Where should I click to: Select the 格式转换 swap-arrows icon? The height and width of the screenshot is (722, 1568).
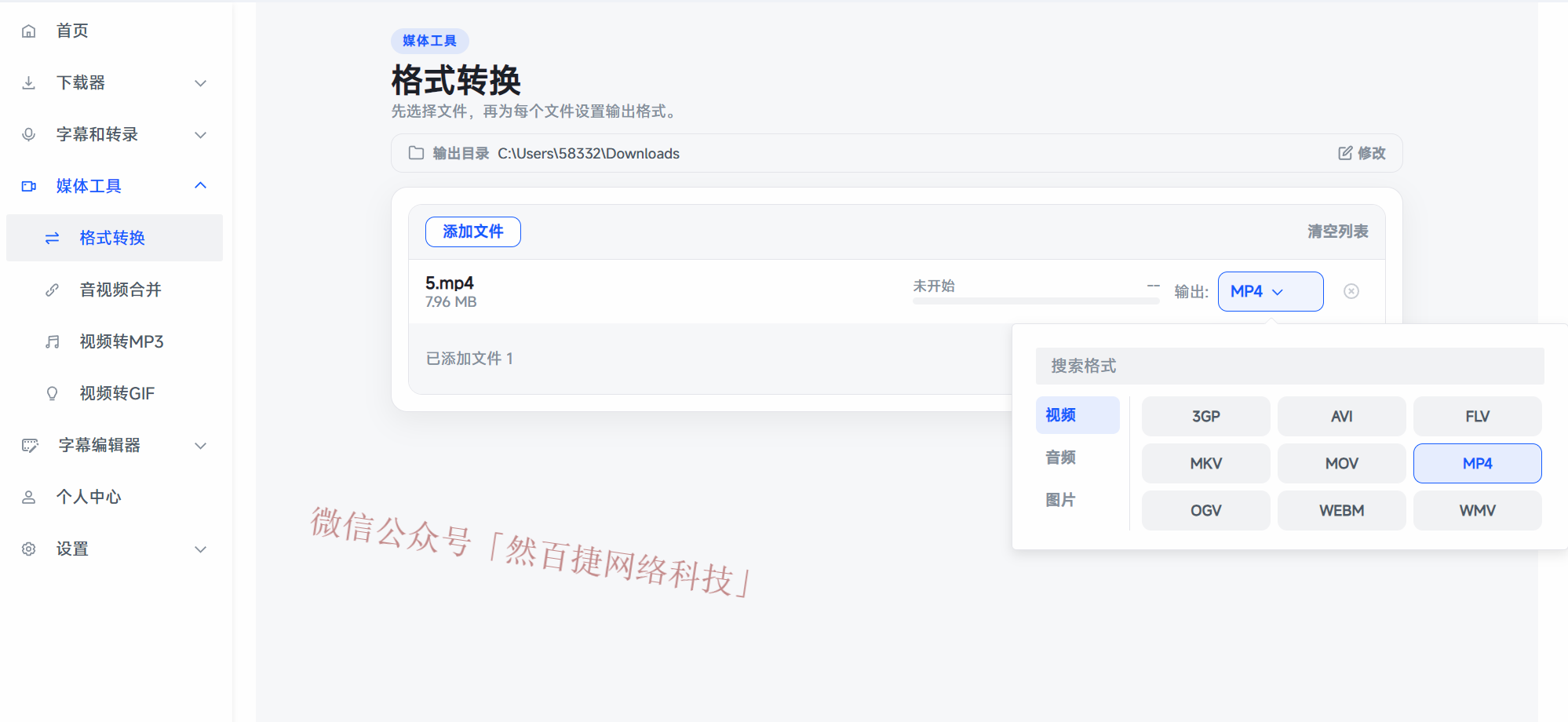point(52,238)
